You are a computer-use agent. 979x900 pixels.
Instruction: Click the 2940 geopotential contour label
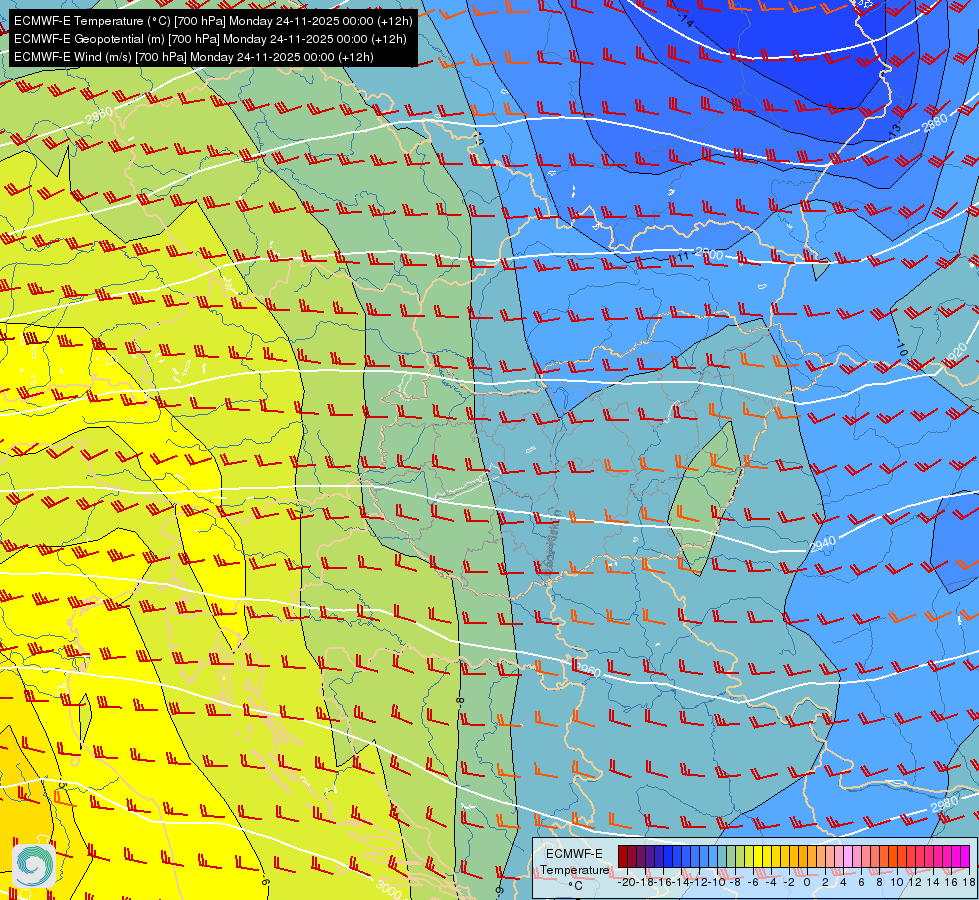(822, 544)
